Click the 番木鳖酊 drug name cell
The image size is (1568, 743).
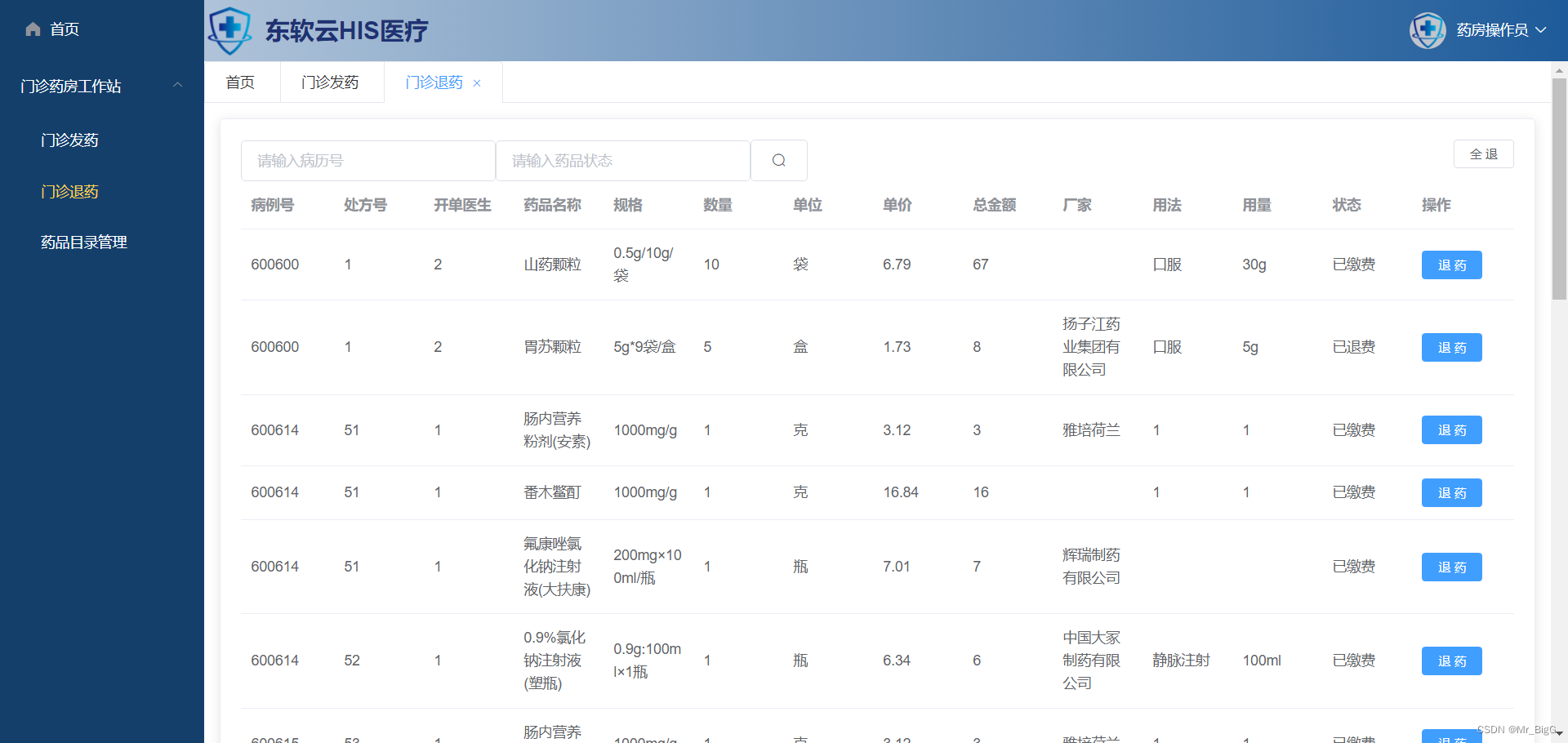point(552,492)
